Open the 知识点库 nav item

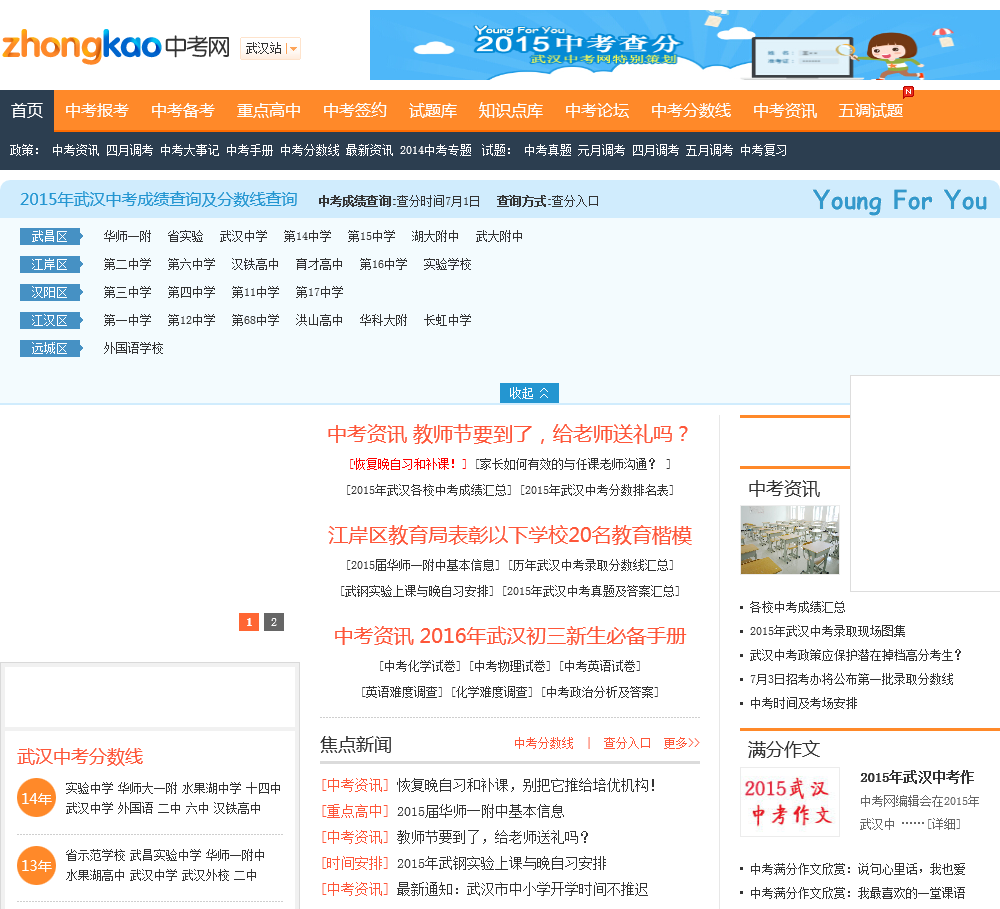(511, 111)
